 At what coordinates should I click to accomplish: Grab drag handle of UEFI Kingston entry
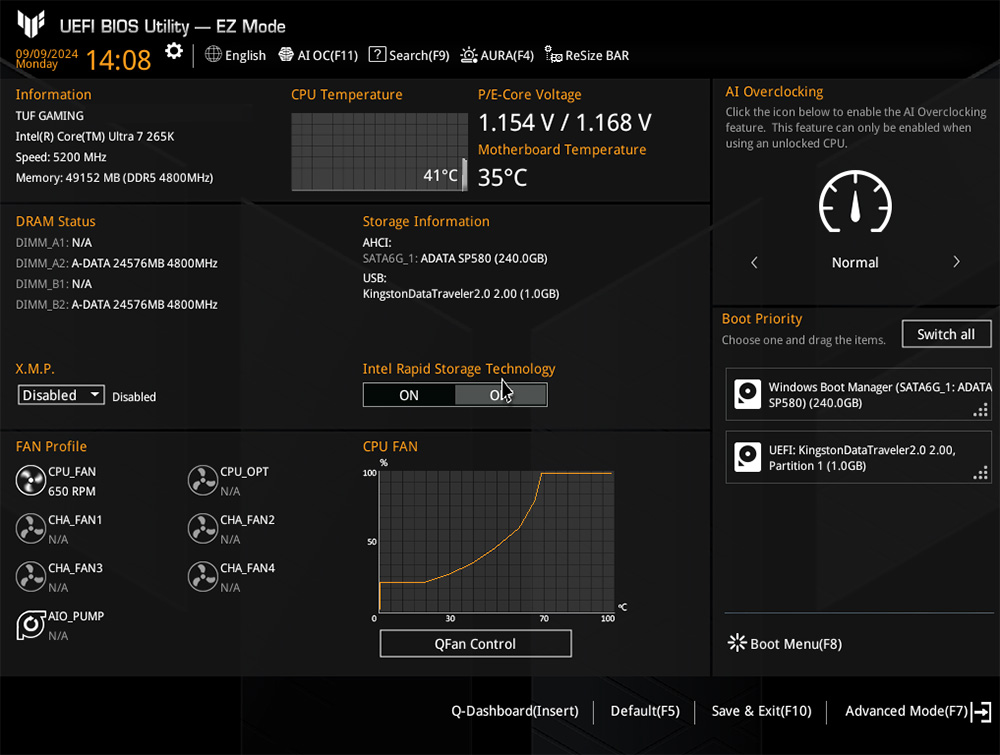pyautogui.click(x=981, y=473)
